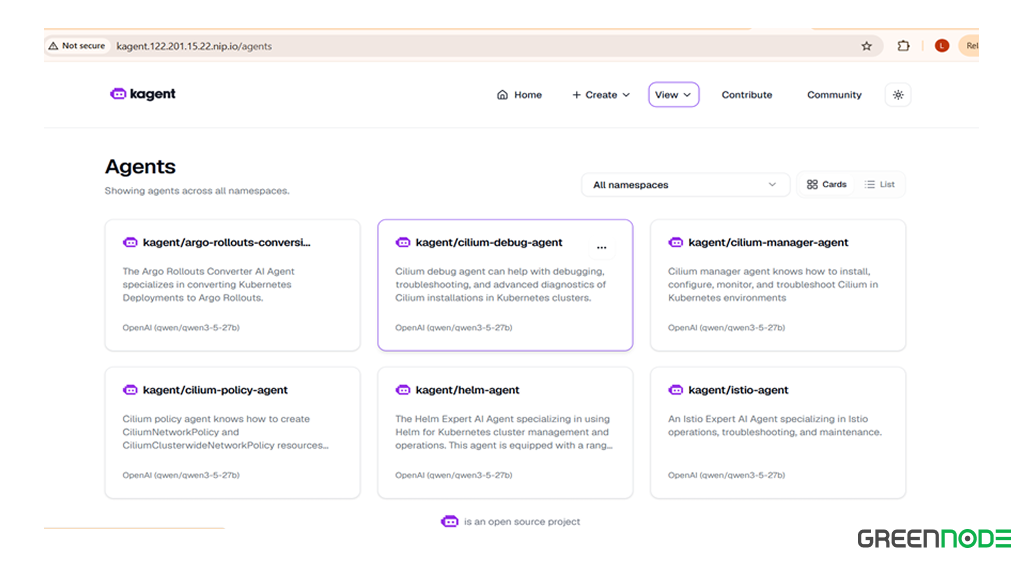Open the kagent/helm-agent card
This screenshot has width=1032, height=579.
tap(505, 432)
